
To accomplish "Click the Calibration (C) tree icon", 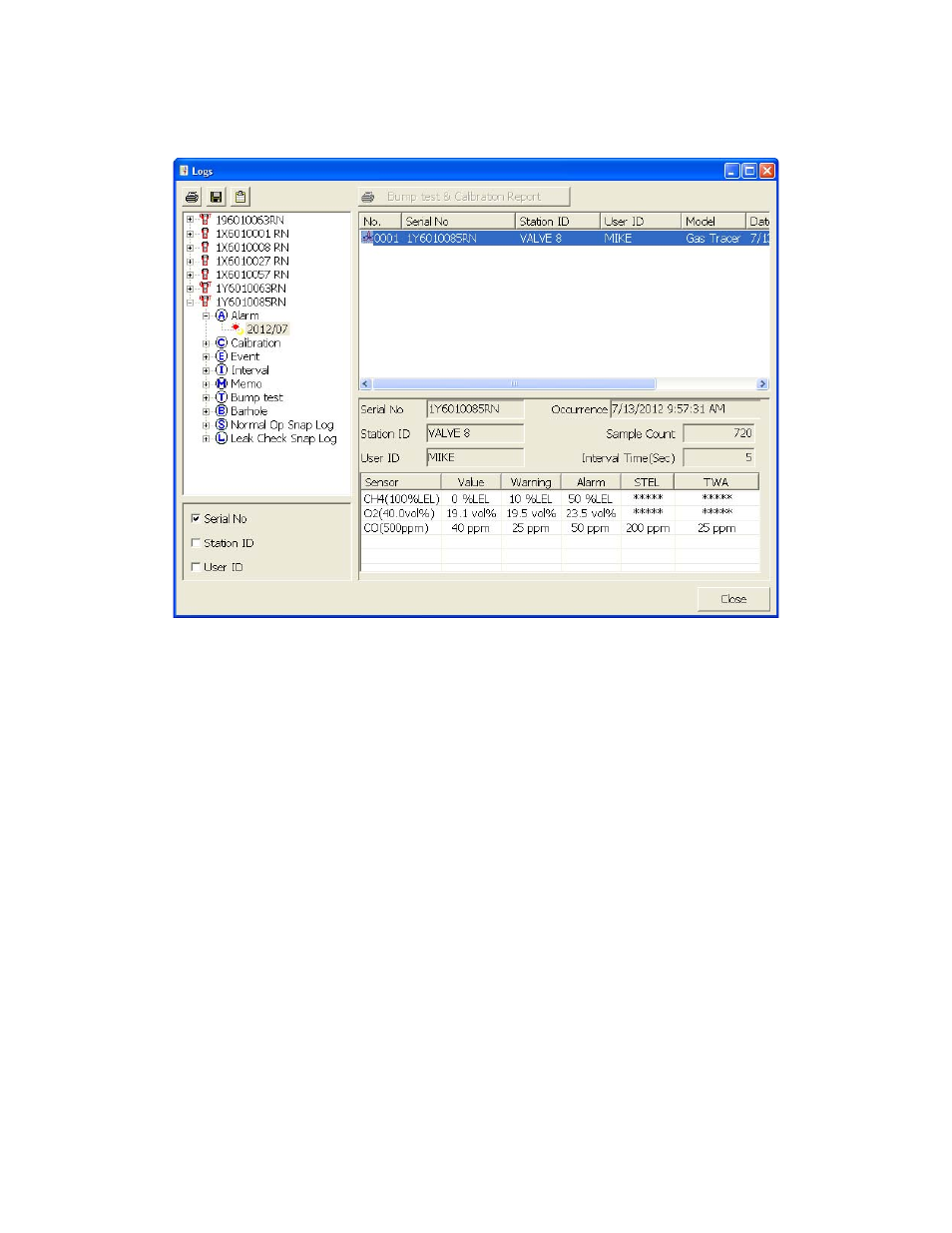I will [x=222, y=342].
